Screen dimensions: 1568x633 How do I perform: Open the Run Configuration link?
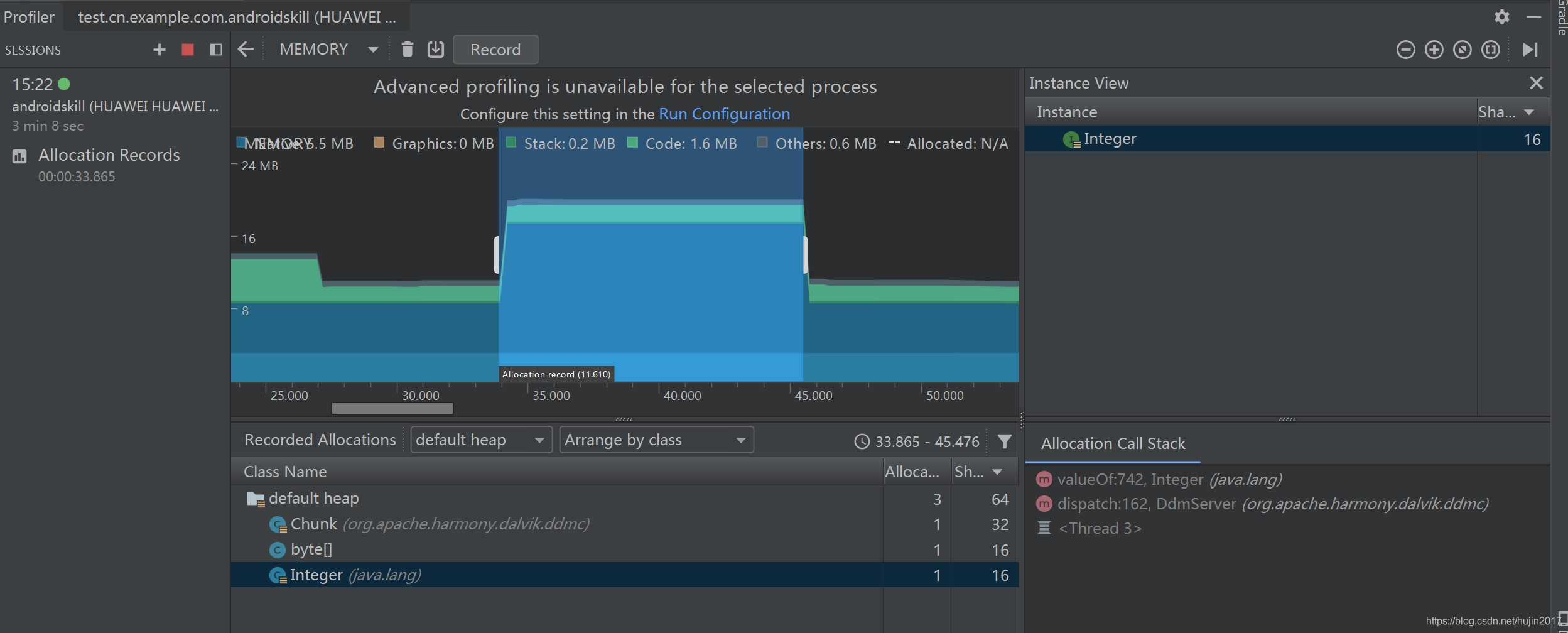(724, 114)
